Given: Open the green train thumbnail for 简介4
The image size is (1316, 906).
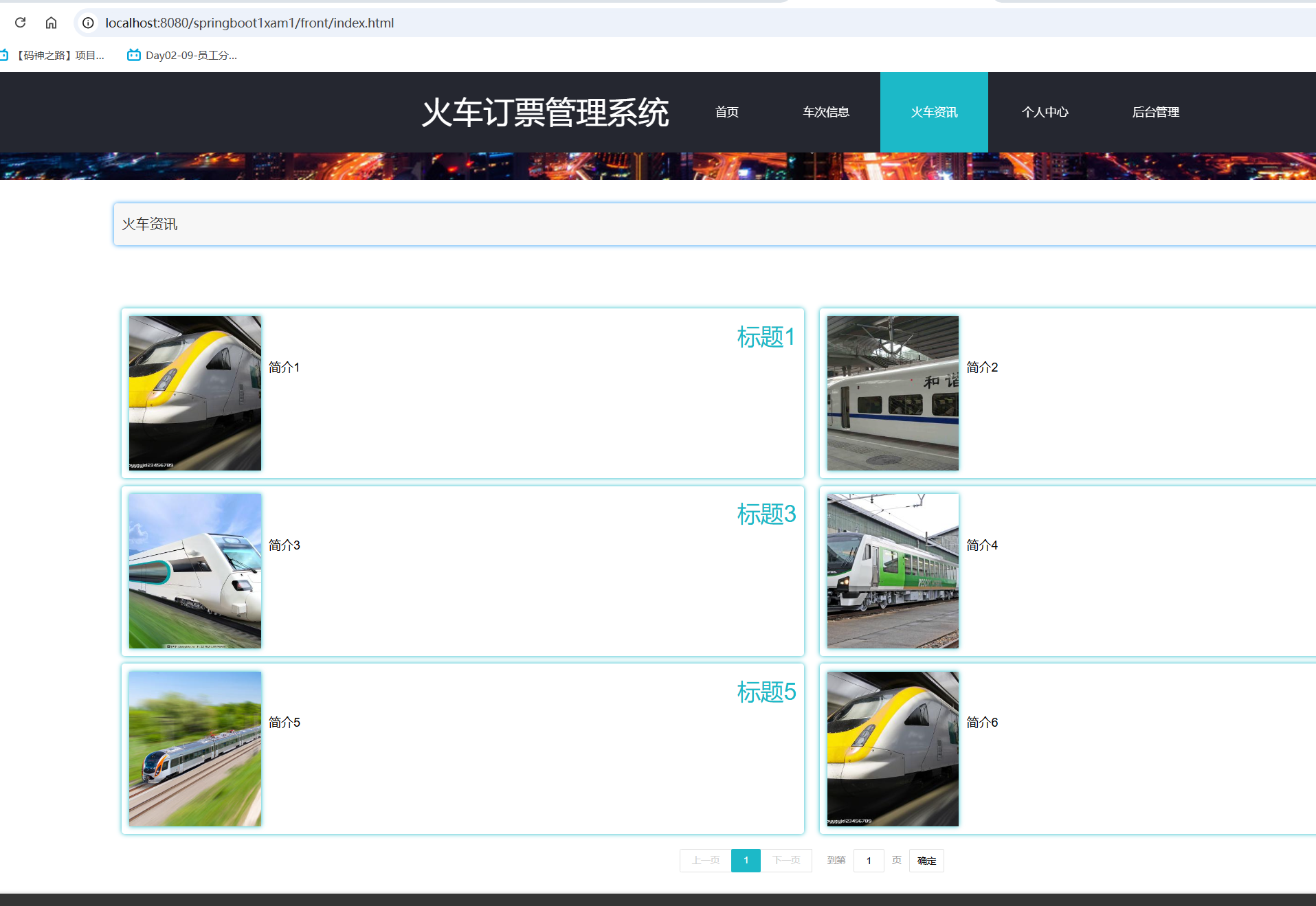Looking at the screenshot, I should click(x=893, y=571).
